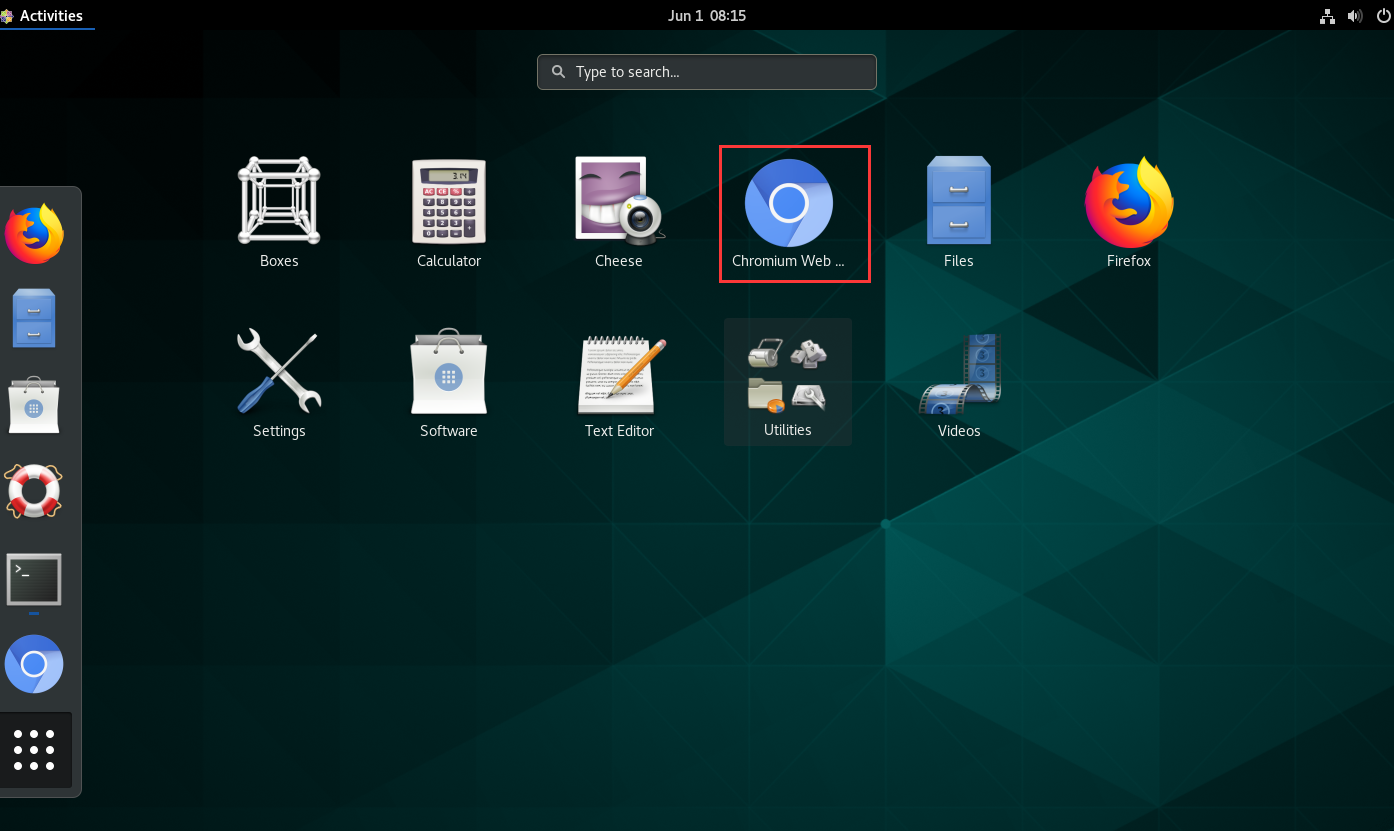
Task: Toggle the Show Applications grid button
Action: 34,749
